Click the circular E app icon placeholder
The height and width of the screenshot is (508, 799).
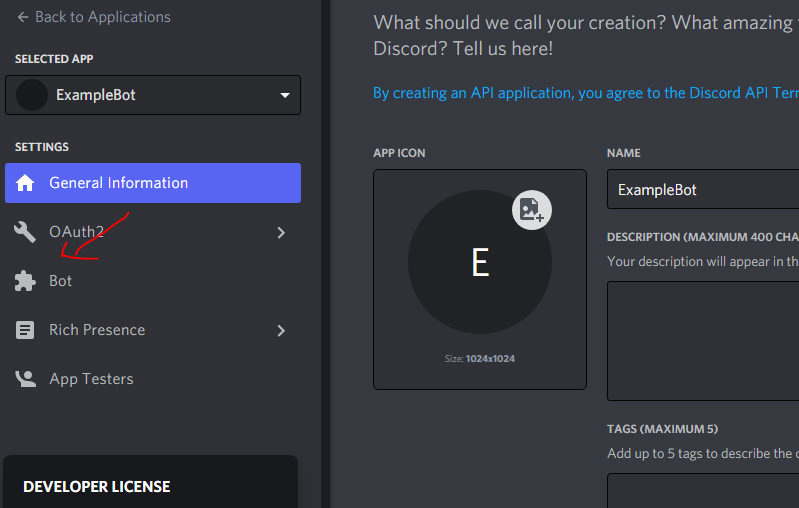click(480, 262)
